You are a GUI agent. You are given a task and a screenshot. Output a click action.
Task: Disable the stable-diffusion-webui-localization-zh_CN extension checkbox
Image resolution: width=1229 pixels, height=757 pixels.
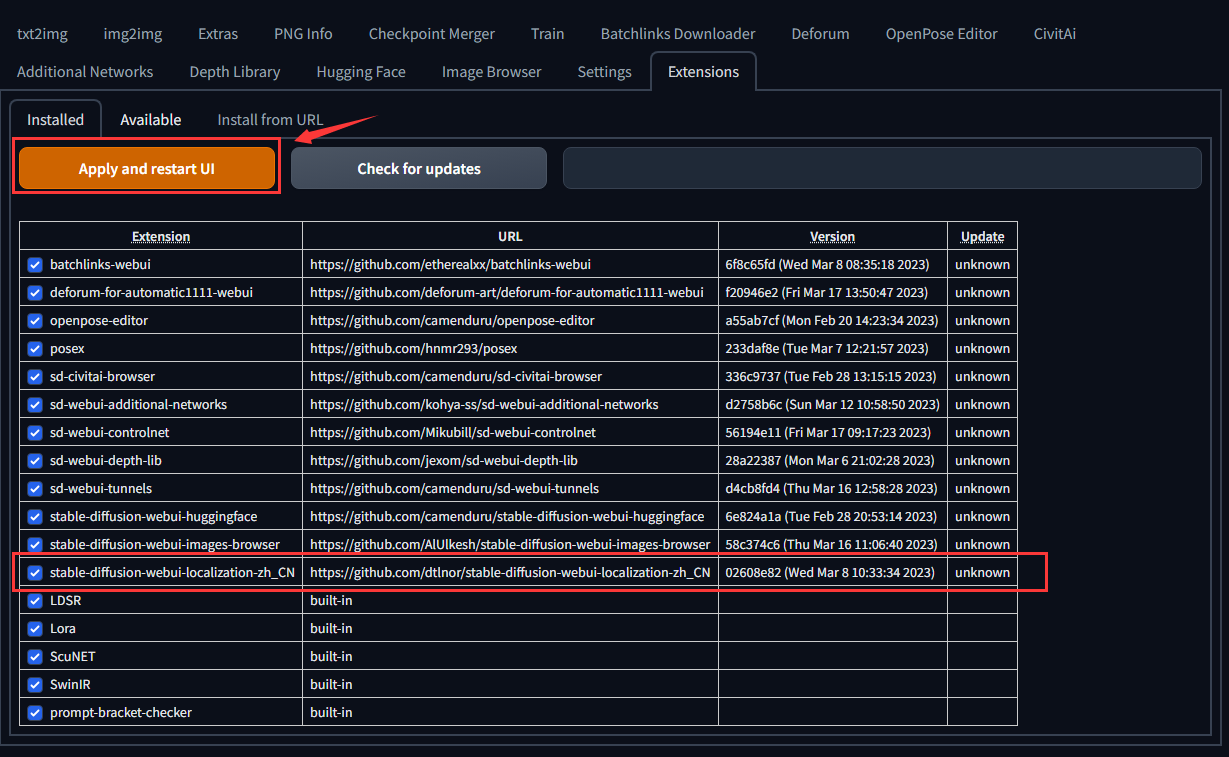(x=35, y=572)
